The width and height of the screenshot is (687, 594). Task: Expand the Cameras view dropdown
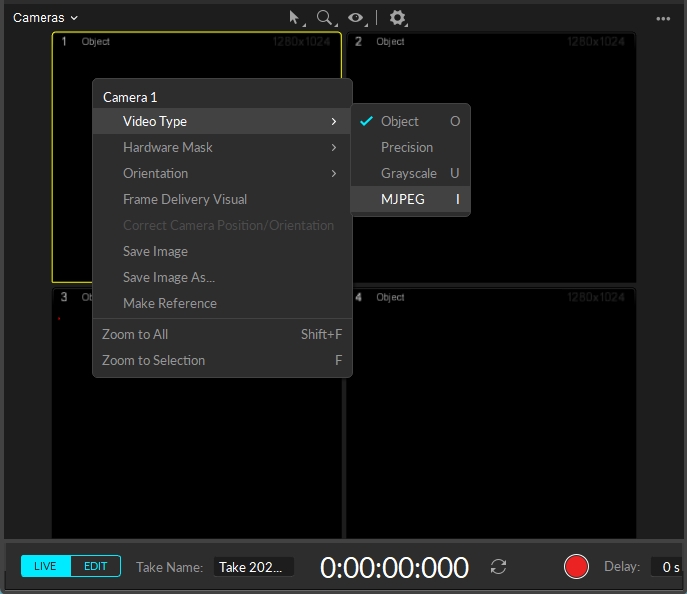(x=45, y=18)
